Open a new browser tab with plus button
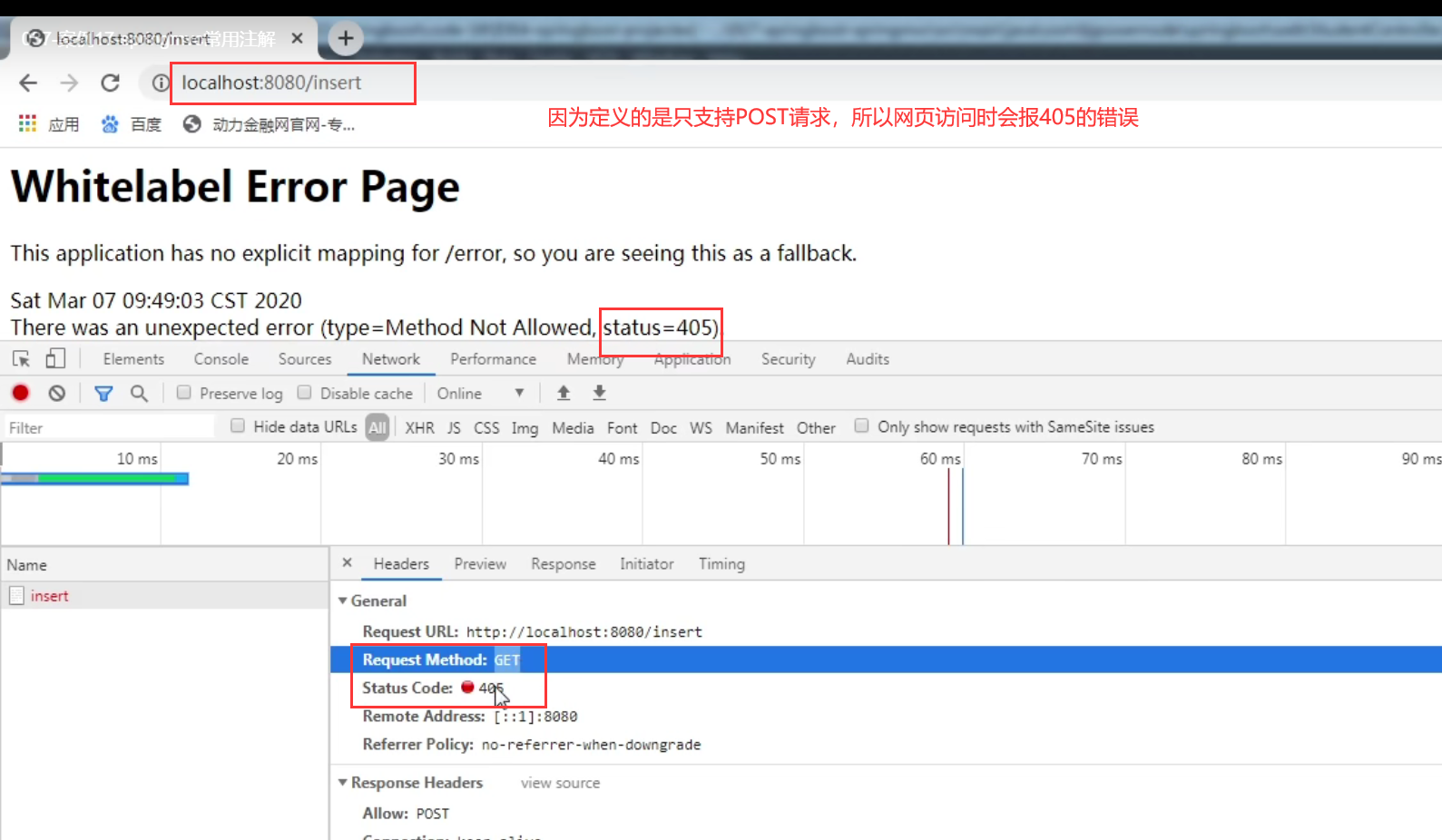The image size is (1442, 840). [x=345, y=38]
